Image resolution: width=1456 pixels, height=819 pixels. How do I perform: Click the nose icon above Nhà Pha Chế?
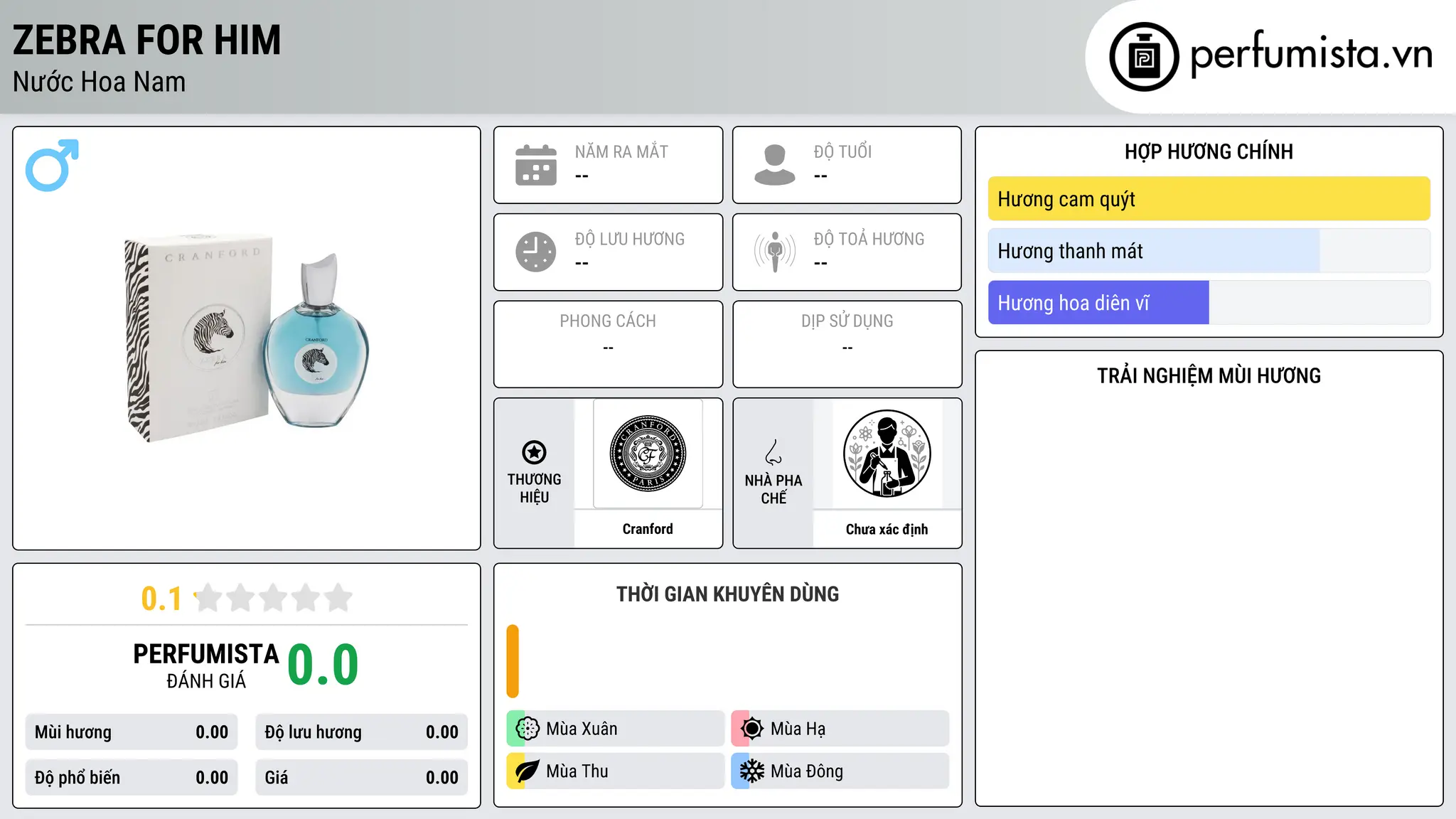click(773, 452)
